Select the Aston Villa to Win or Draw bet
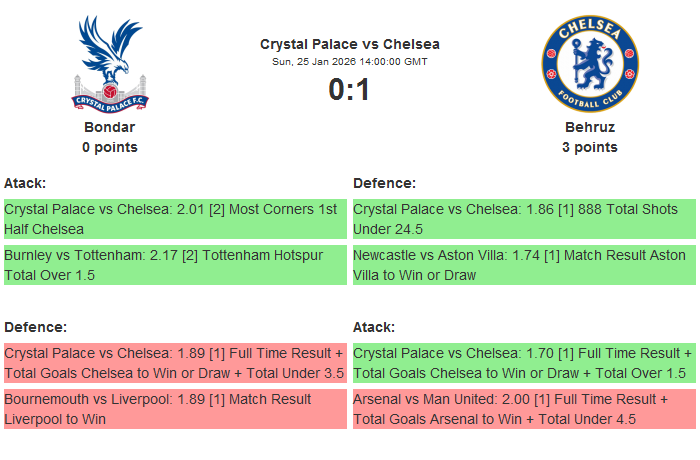700x460 pixels. (x=524, y=265)
